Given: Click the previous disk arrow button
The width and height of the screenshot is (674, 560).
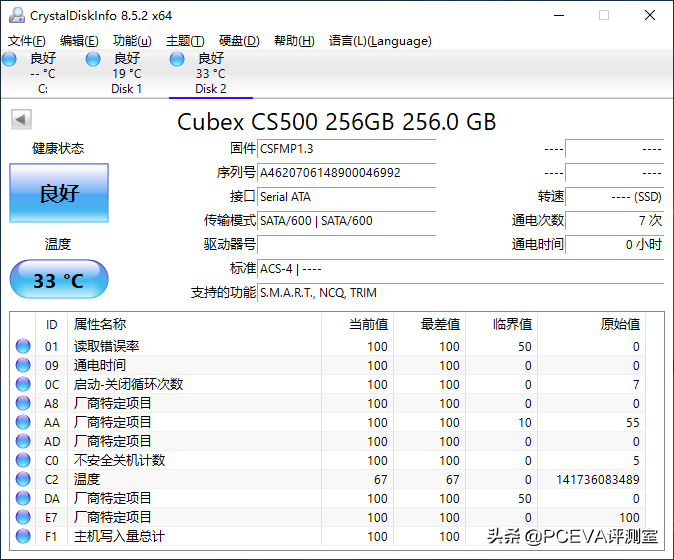Looking at the screenshot, I should coord(20,120).
